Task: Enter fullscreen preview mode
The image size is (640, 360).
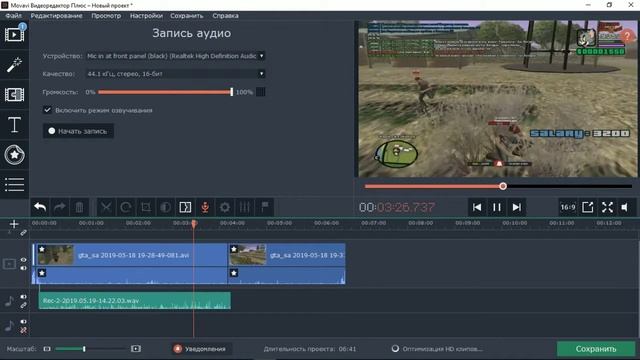Action: [607, 207]
